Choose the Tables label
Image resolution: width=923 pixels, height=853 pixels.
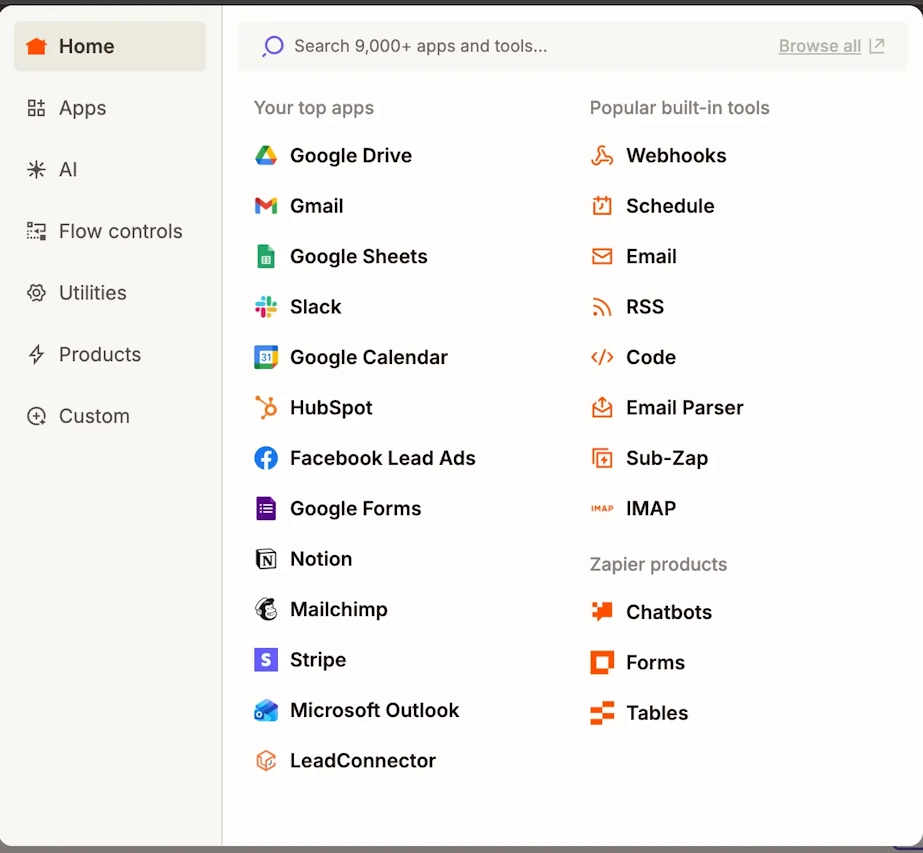tap(657, 713)
